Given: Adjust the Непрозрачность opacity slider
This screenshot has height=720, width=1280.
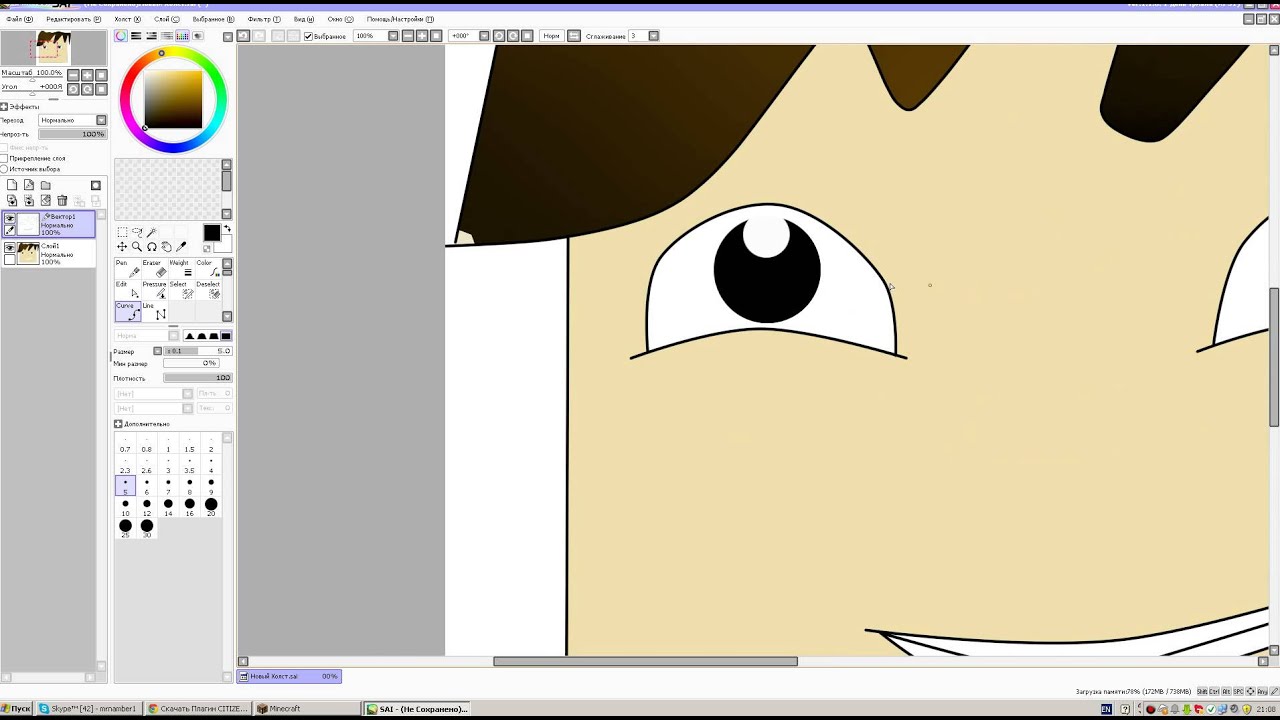Looking at the screenshot, I should pyautogui.click(x=72, y=134).
